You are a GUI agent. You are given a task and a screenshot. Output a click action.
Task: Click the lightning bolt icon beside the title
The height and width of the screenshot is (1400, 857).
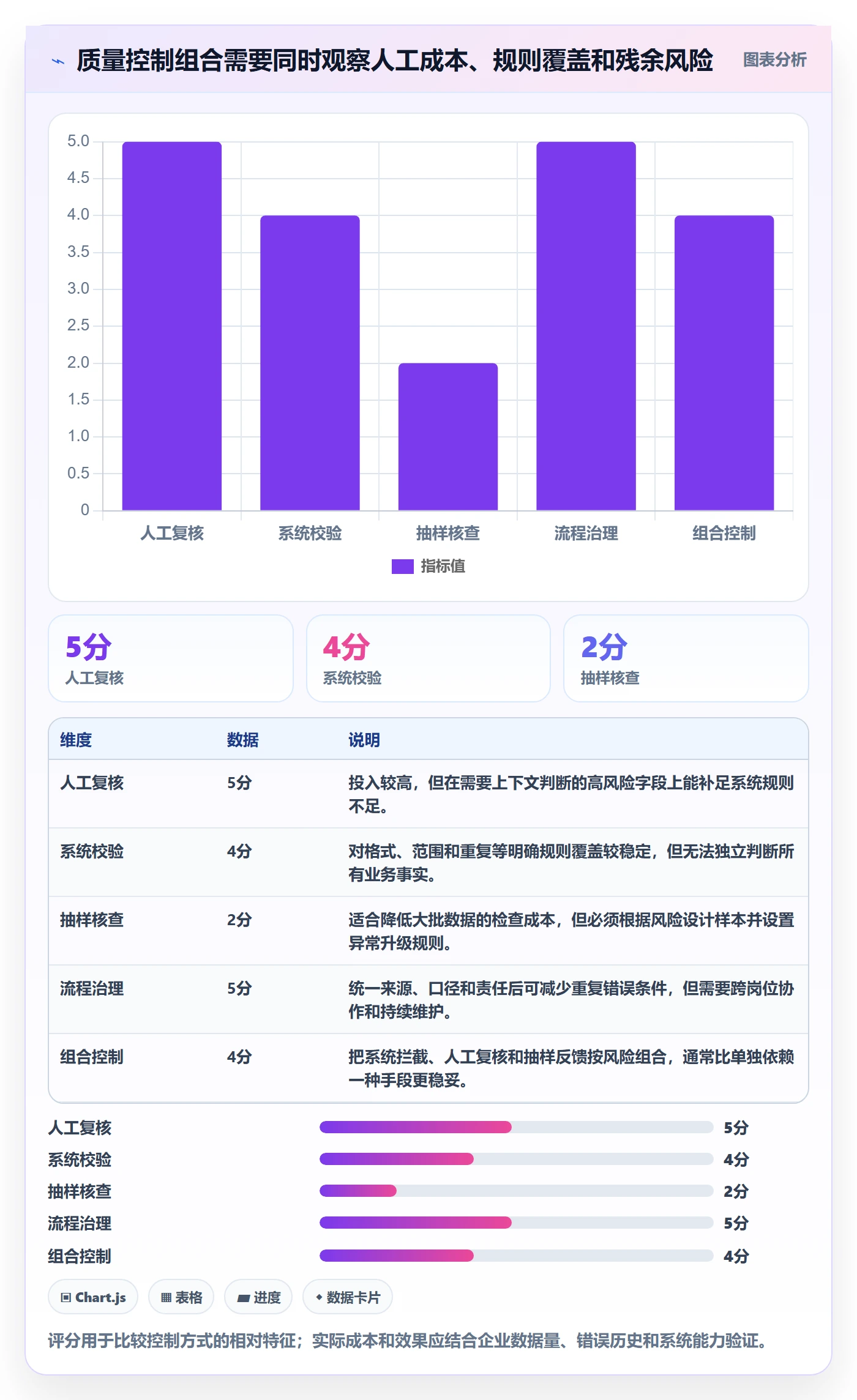coord(58,61)
